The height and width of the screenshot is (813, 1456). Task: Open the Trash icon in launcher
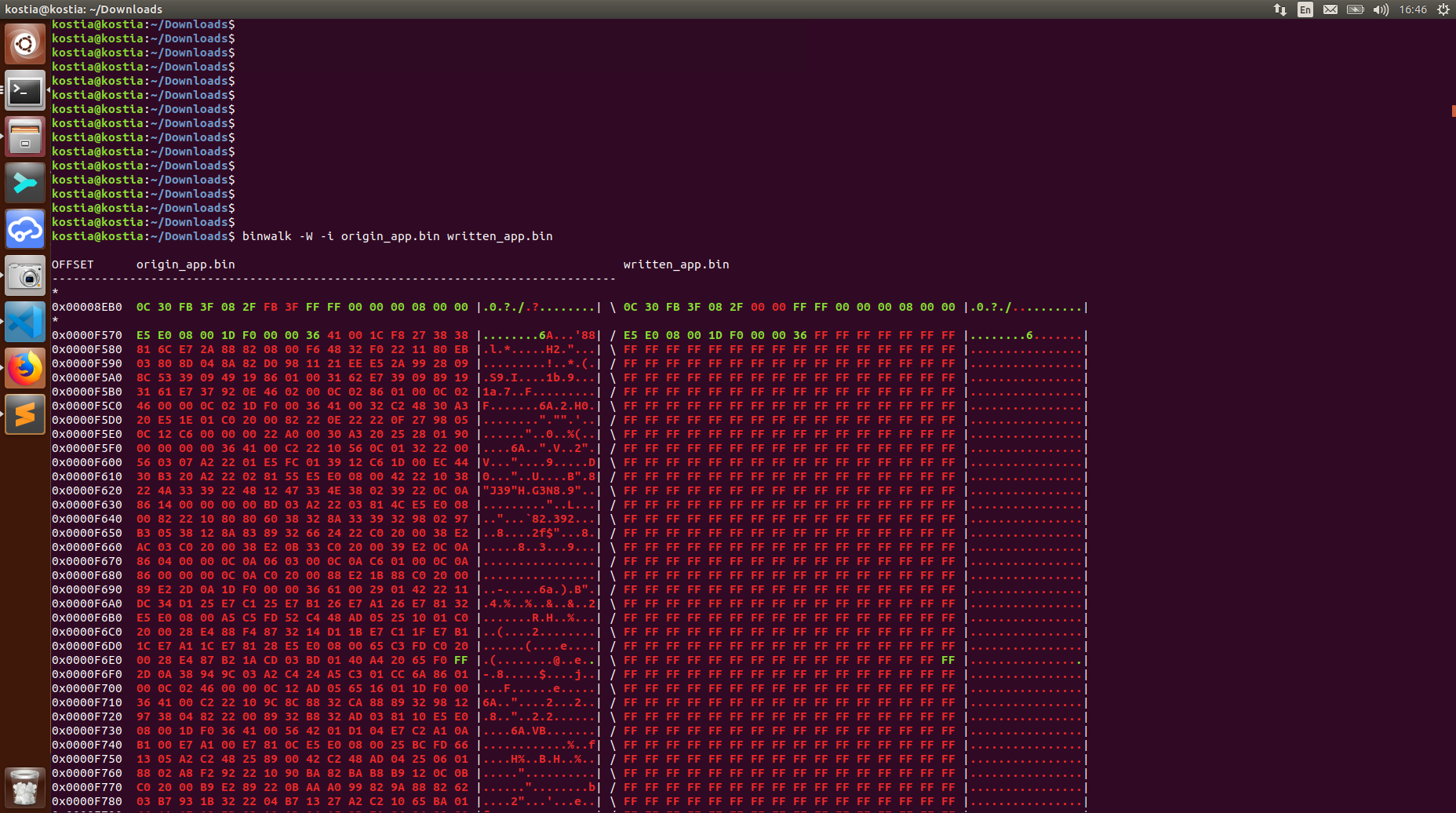25,787
